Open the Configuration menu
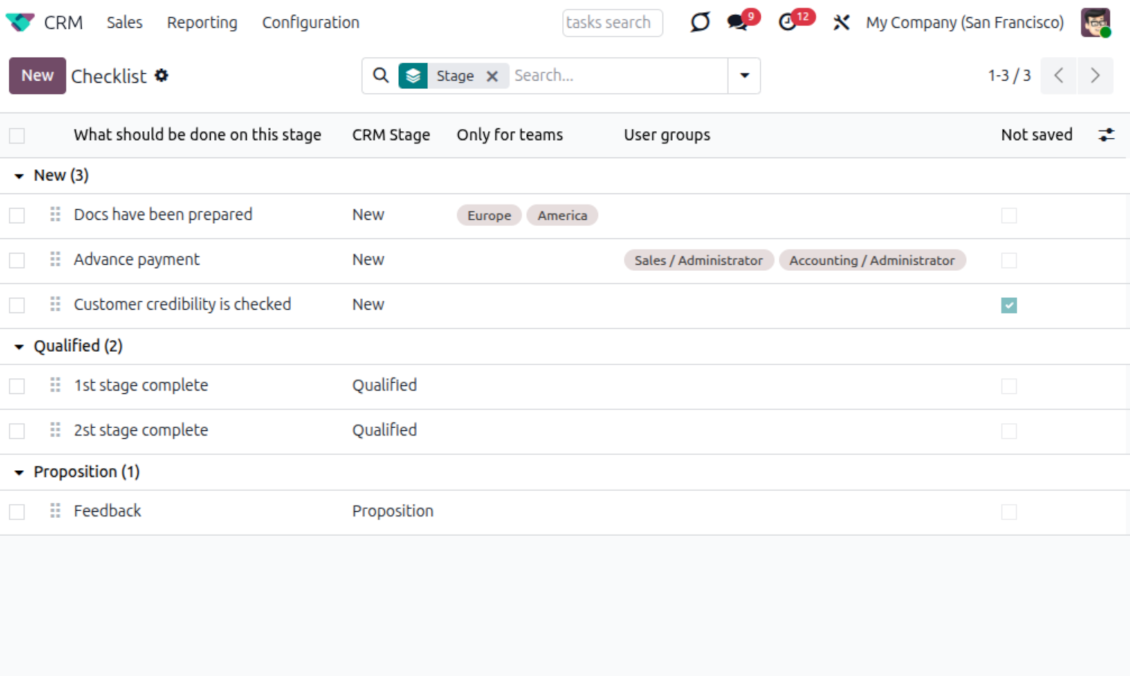The image size is (1130, 676). 310,22
